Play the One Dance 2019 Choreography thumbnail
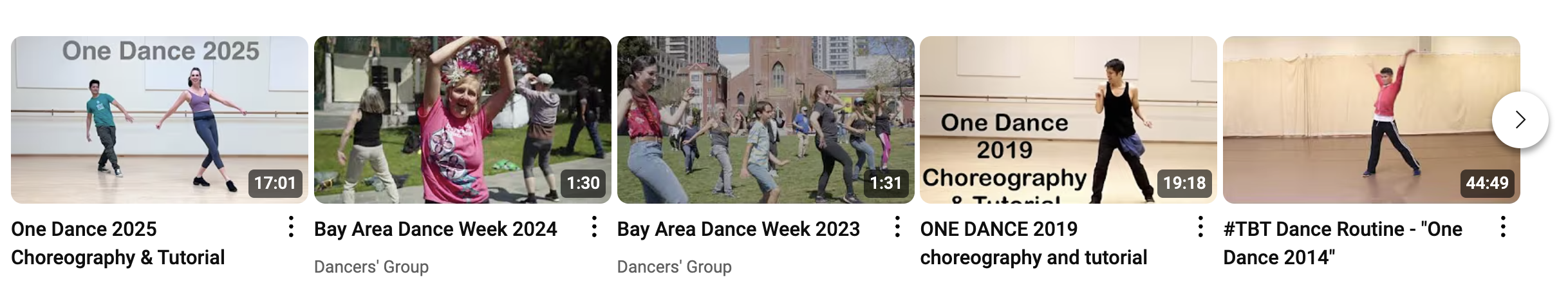 click(x=1069, y=120)
